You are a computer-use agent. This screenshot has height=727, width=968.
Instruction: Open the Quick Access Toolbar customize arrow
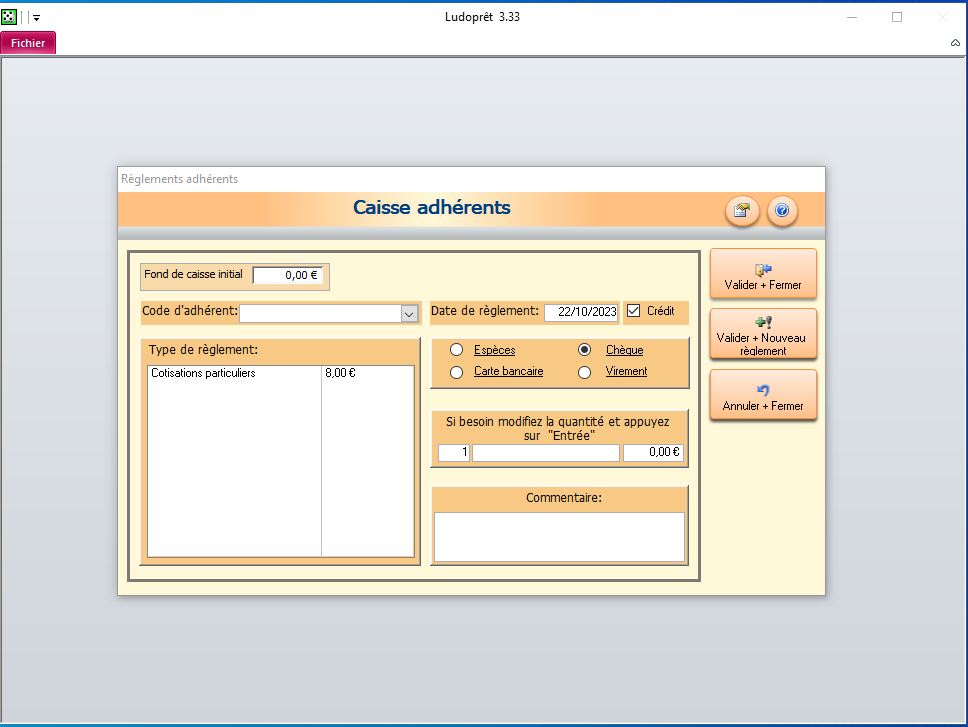tap(36, 17)
